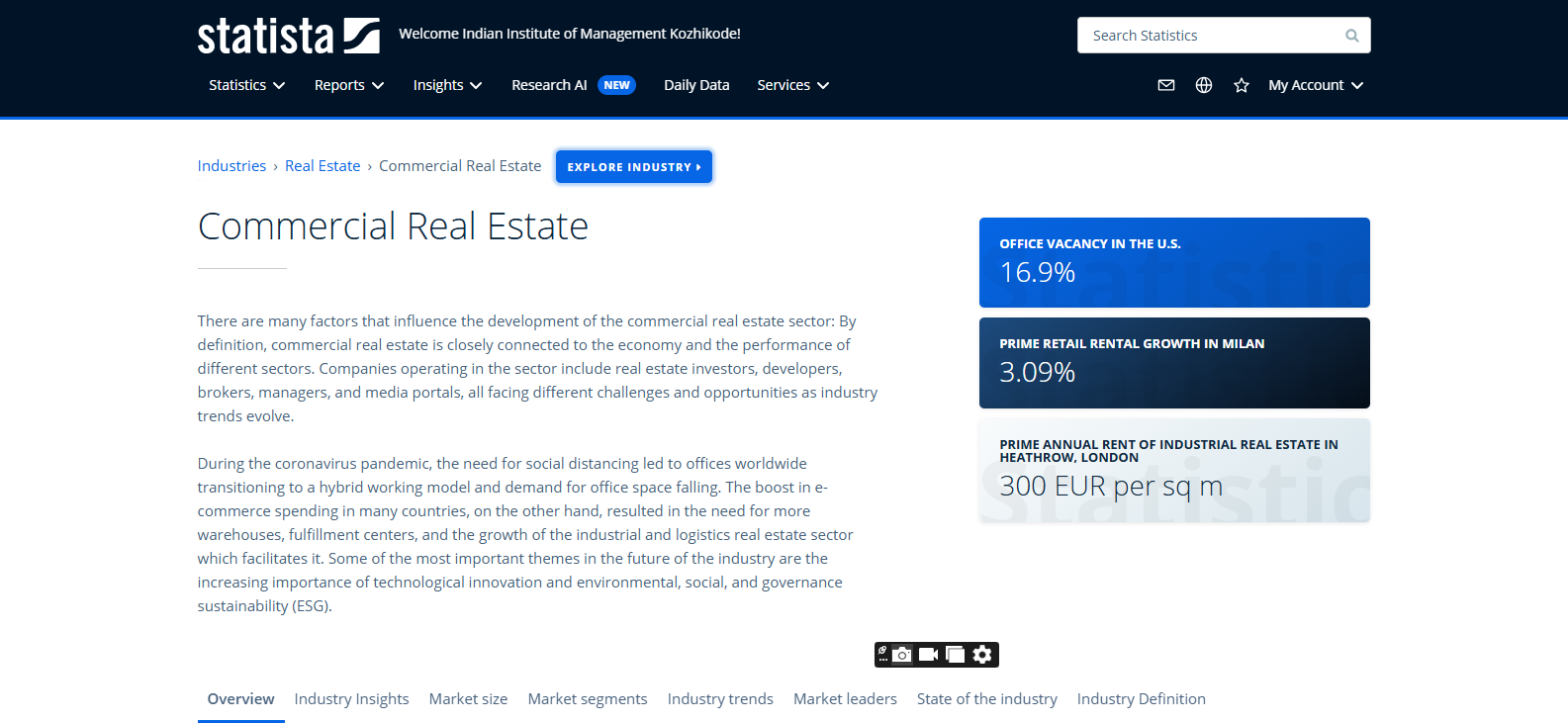Image resolution: width=1568 pixels, height=723 pixels.
Task: Click the camera screenshot icon
Action: pyautogui.click(x=902, y=655)
